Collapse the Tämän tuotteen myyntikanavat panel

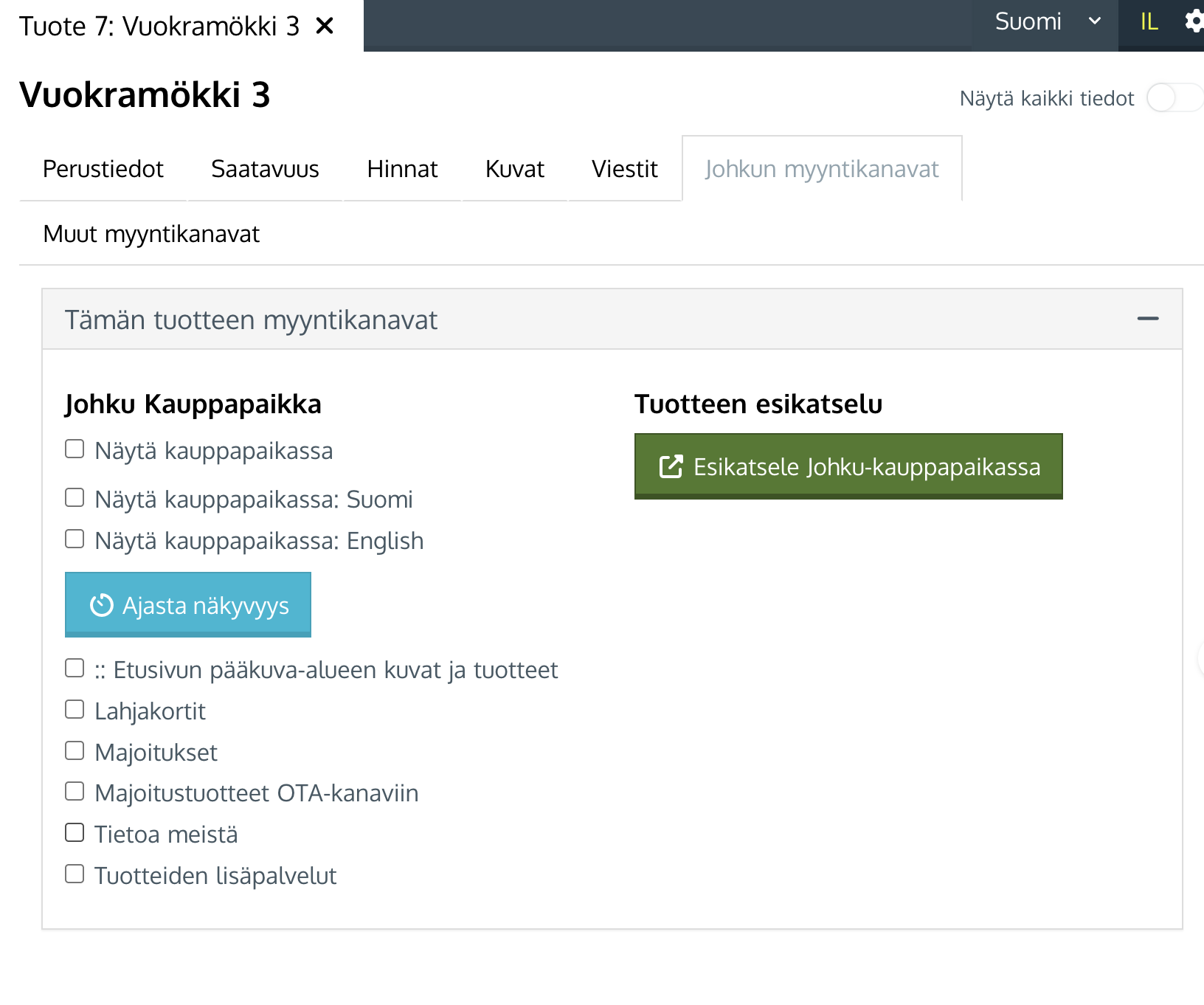[x=1148, y=319]
